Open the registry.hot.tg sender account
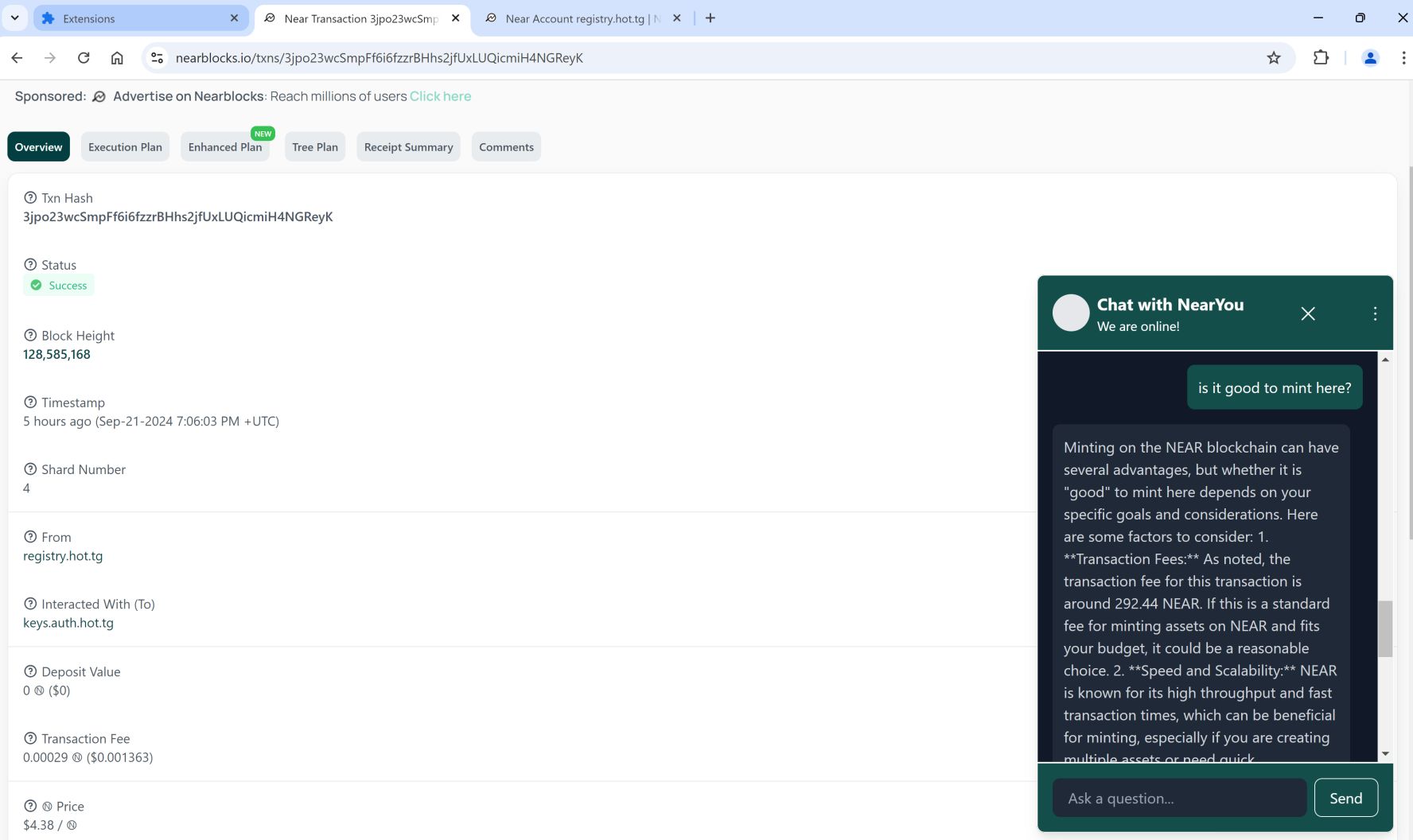This screenshot has height=840, width=1413. [x=63, y=556]
